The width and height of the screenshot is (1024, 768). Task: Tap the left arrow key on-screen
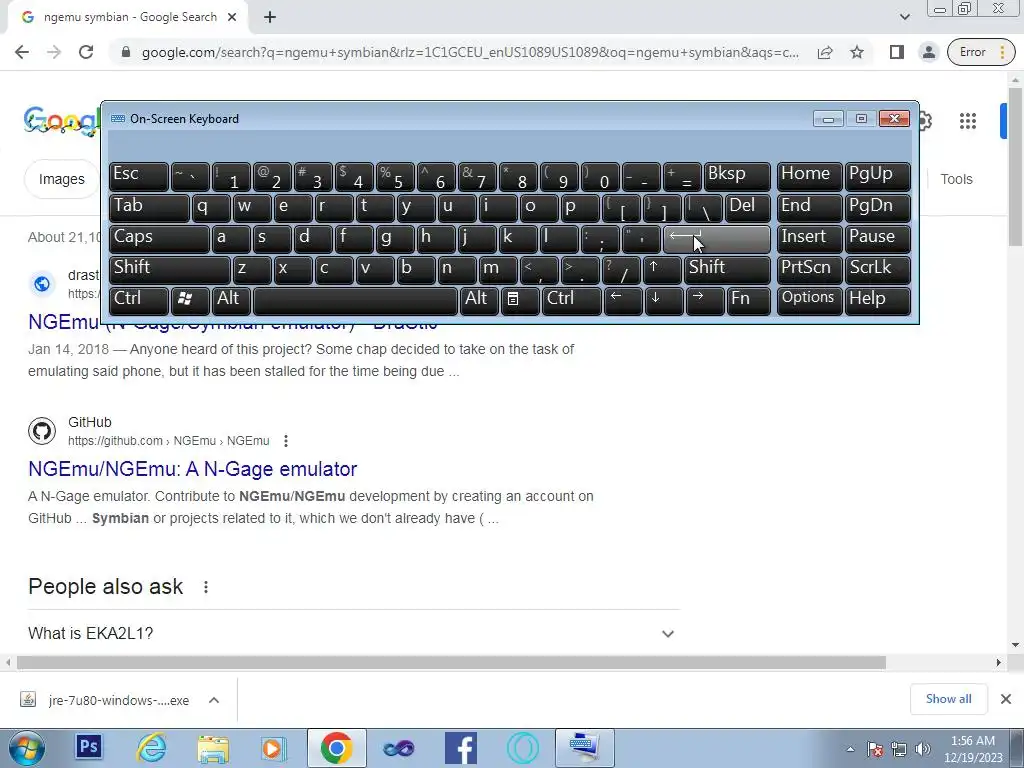[623, 301]
